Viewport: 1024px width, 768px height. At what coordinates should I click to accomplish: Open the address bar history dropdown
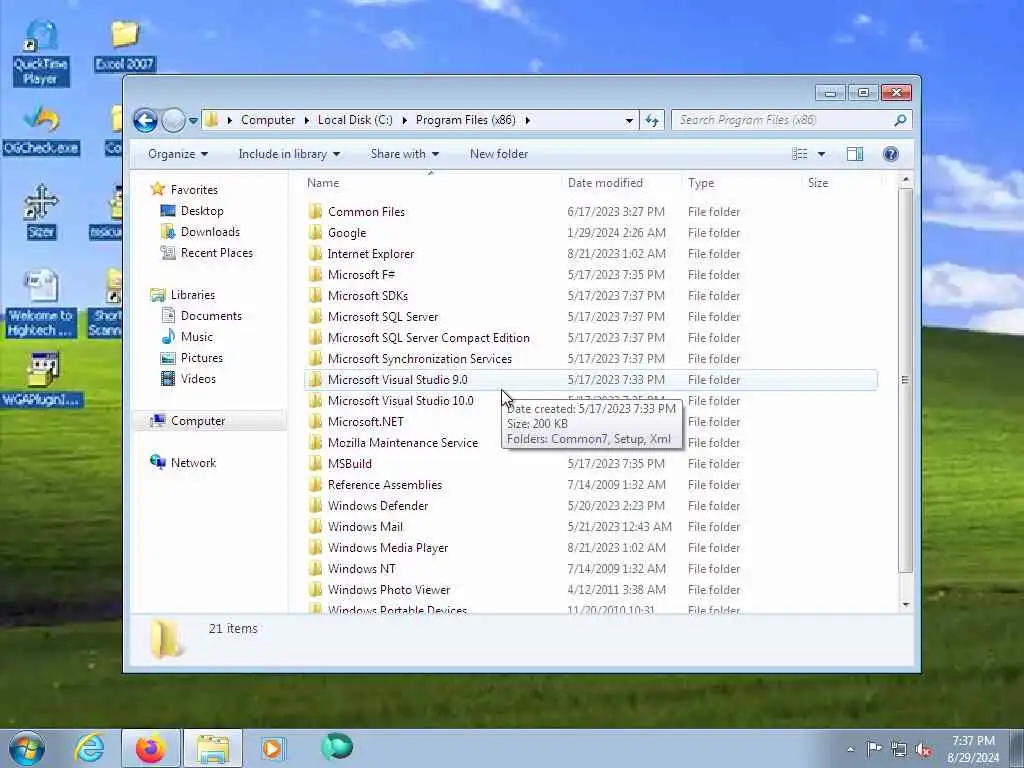[629, 120]
